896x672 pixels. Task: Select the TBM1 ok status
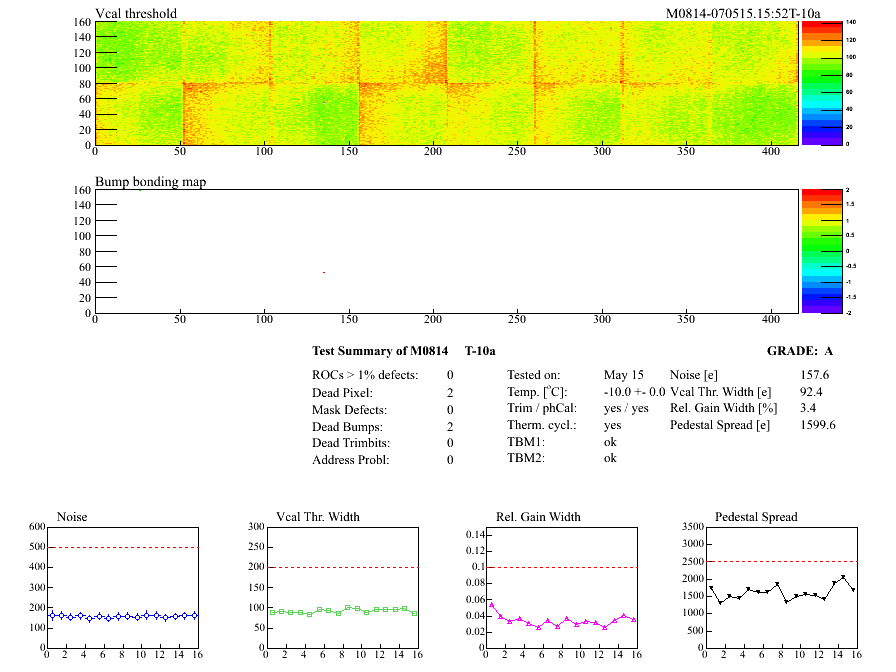tap(610, 441)
